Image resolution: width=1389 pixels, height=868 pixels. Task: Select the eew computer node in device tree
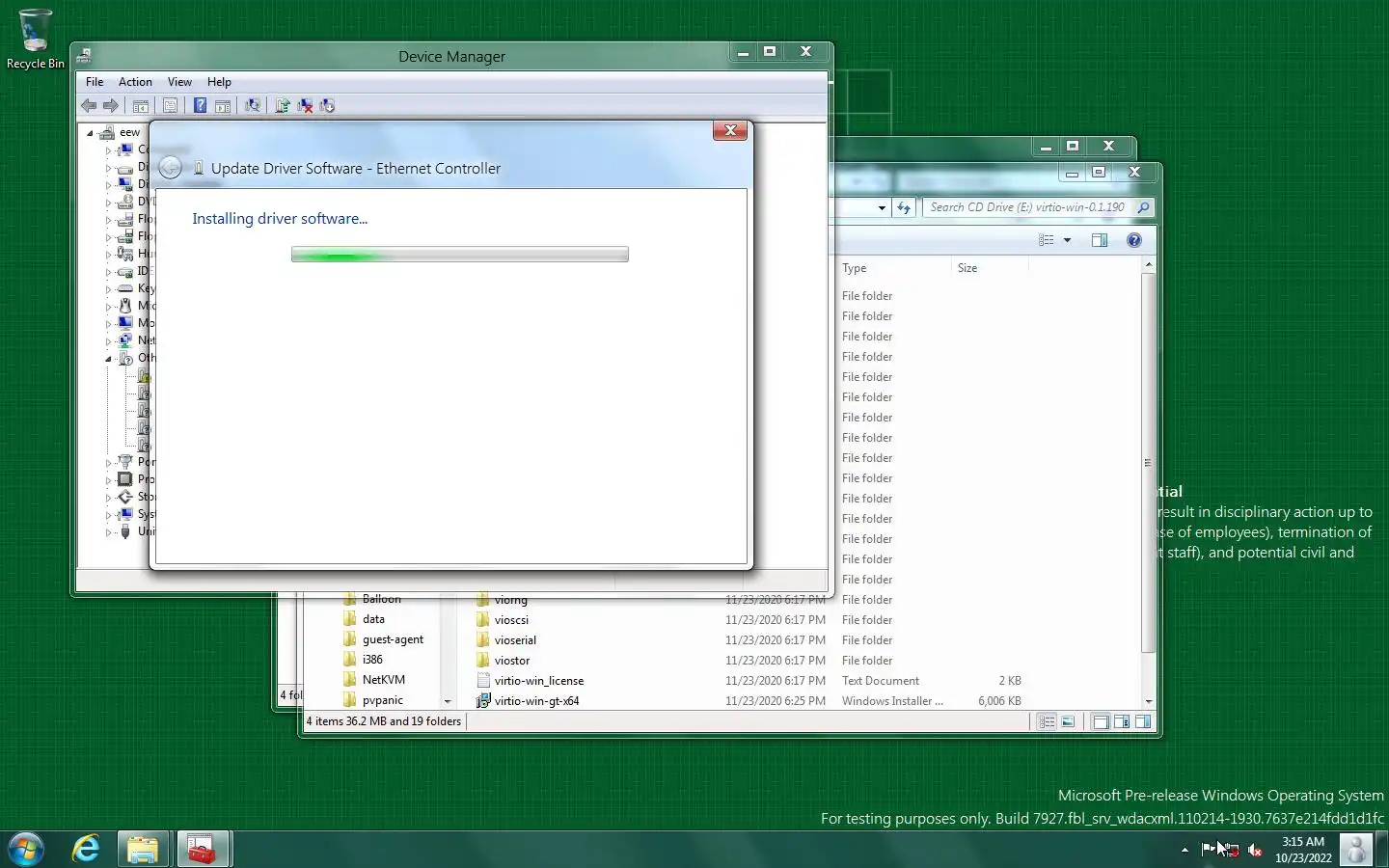129,132
